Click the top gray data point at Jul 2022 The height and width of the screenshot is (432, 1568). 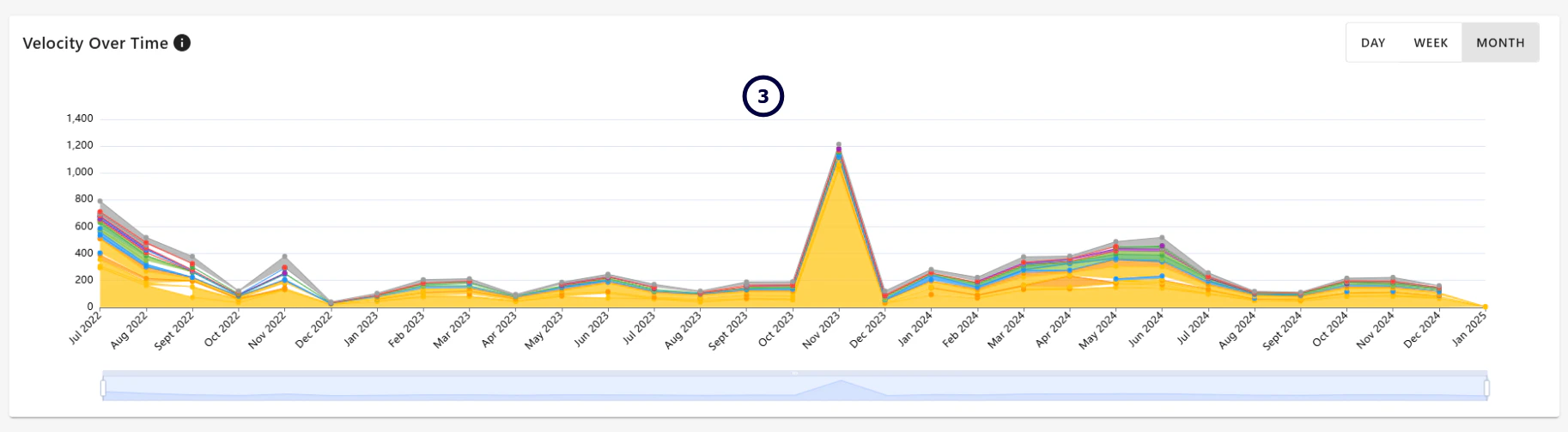click(100, 202)
